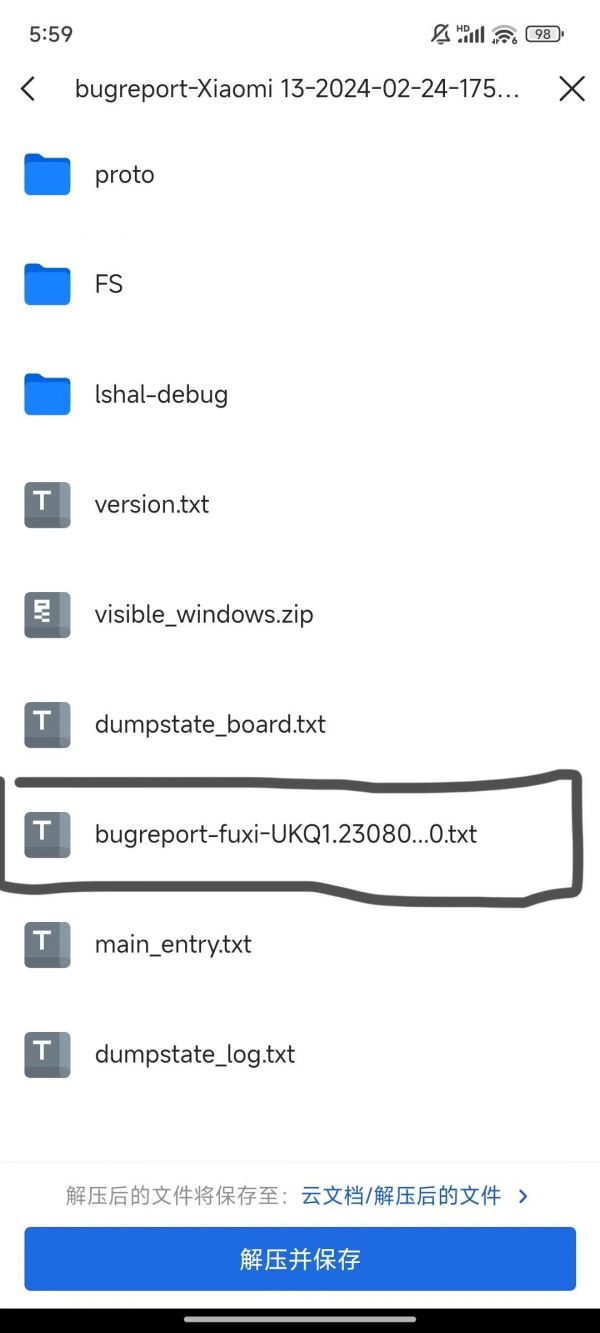This screenshot has width=600, height=1333.
Task: Change save path 云文档/解压后的文件
Action: click(x=401, y=1195)
